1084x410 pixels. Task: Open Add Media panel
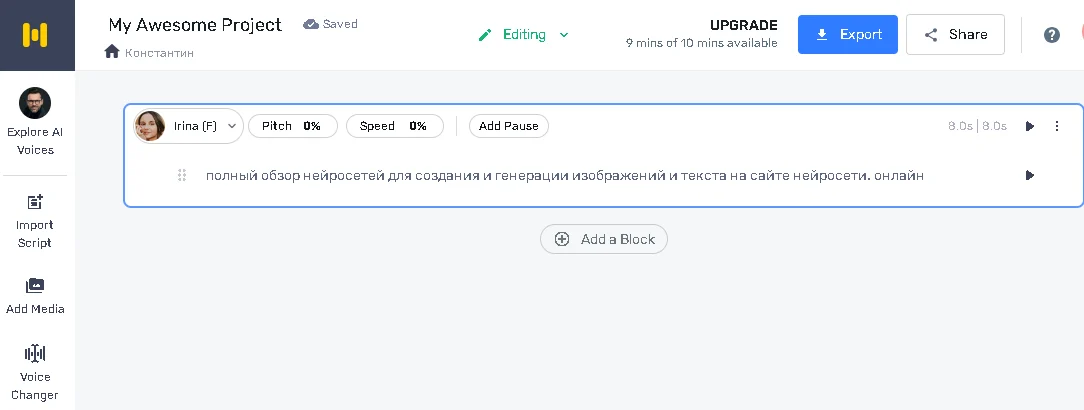coord(35,296)
